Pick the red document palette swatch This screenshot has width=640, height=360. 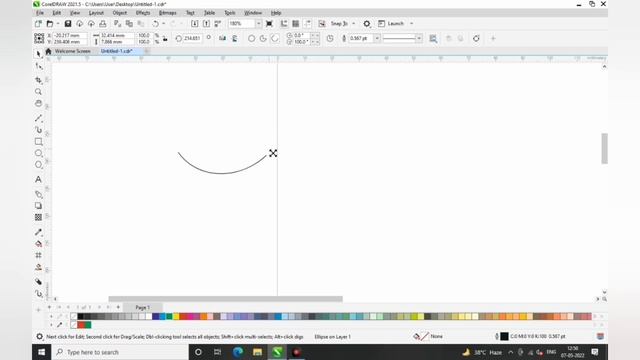(81, 325)
